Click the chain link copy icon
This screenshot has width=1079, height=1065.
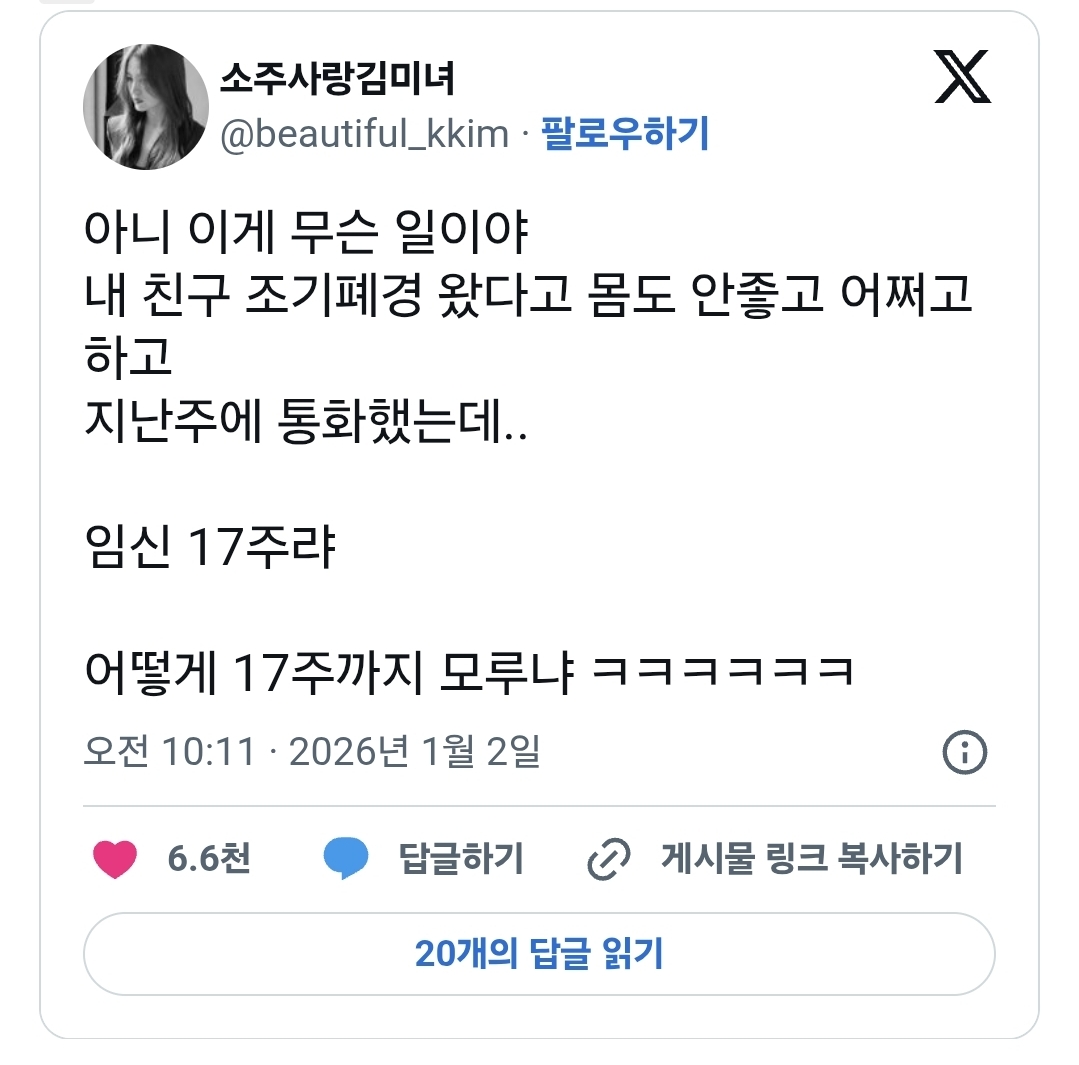point(608,859)
